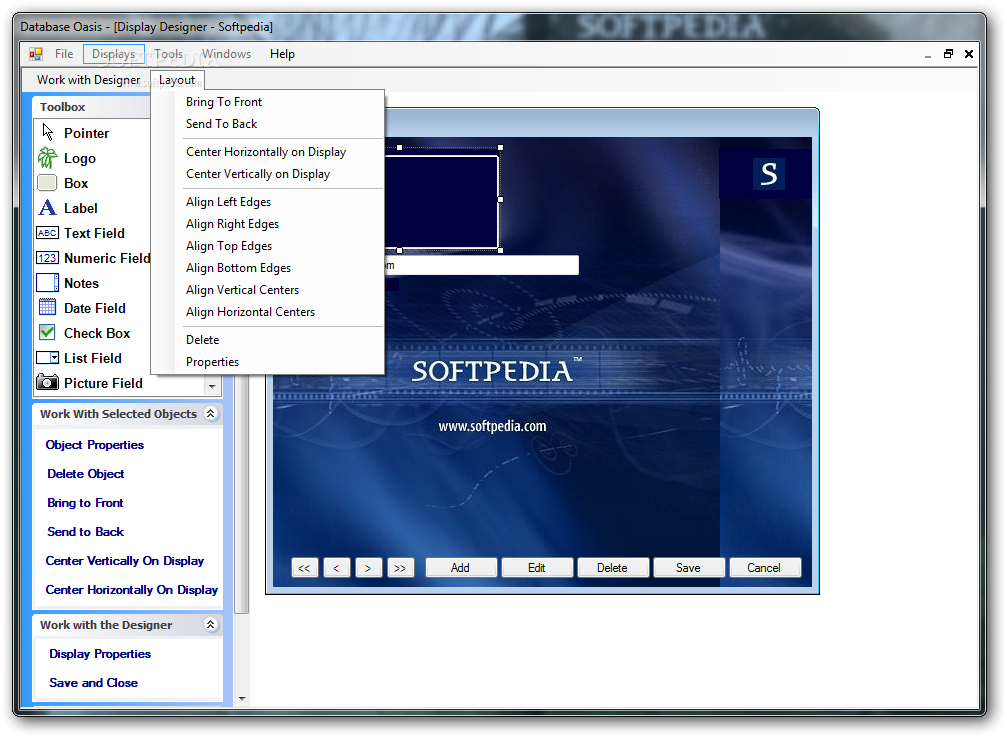Open the File menu

pyautogui.click(x=64, y=54)
